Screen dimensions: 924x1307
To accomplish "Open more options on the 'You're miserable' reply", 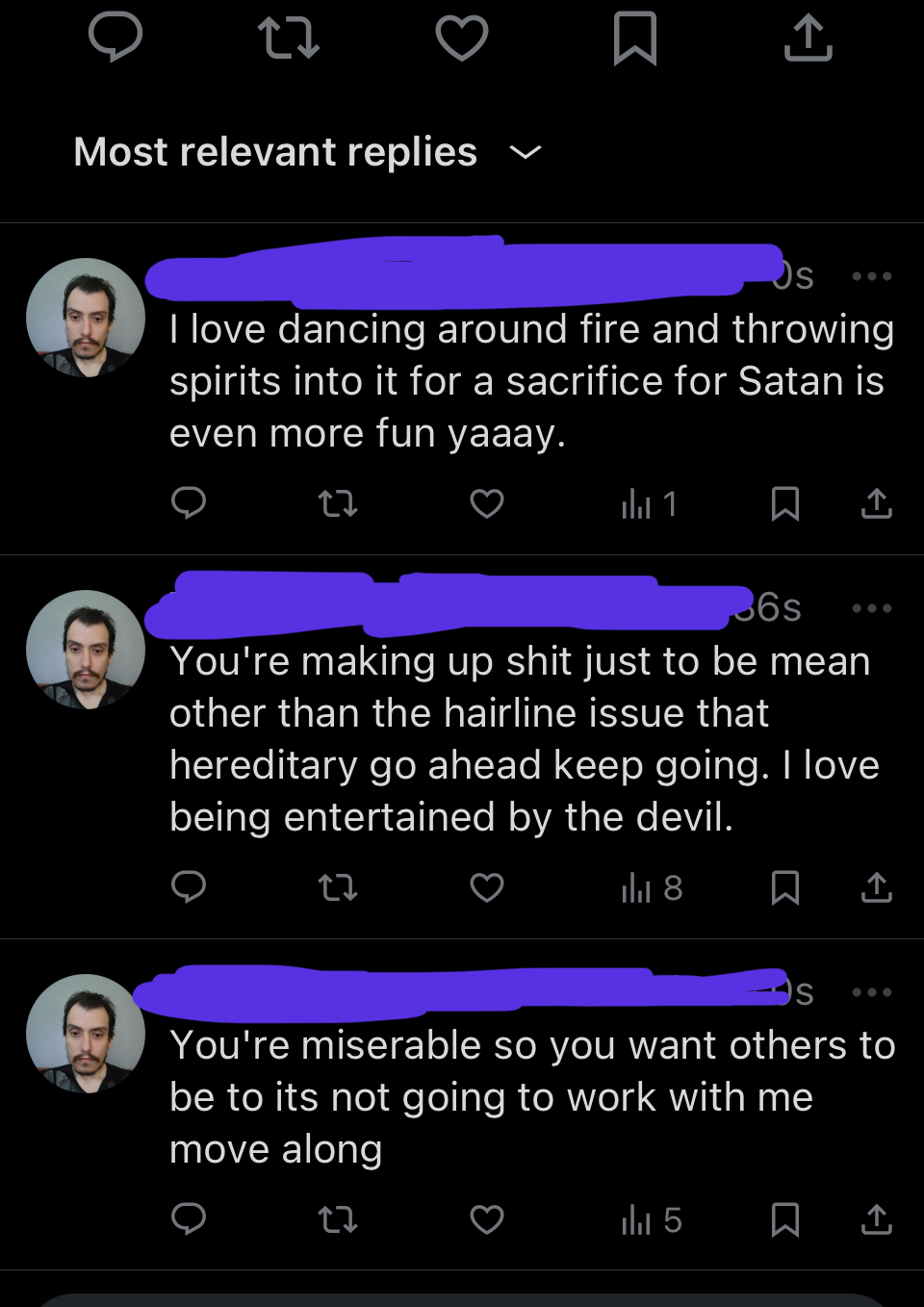I will tap(872, 992).
